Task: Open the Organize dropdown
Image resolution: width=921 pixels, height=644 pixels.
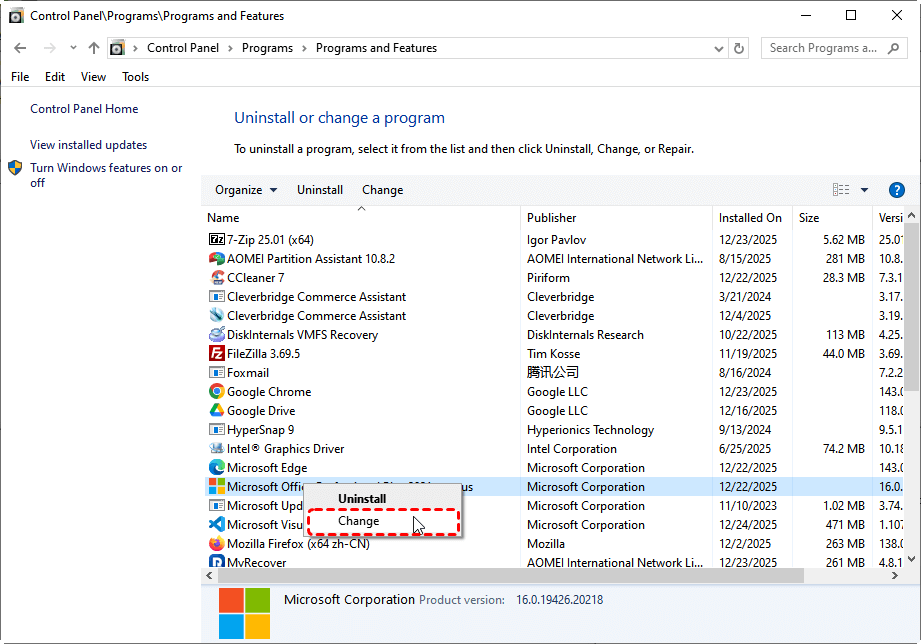Action: [238, 190]
